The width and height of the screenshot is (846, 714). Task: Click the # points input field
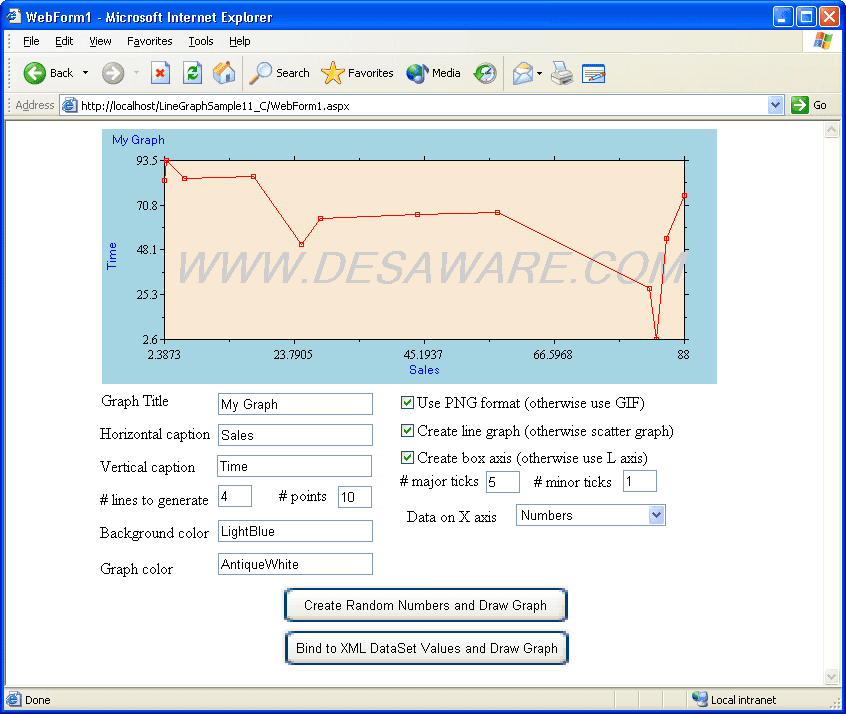[355, 497]
